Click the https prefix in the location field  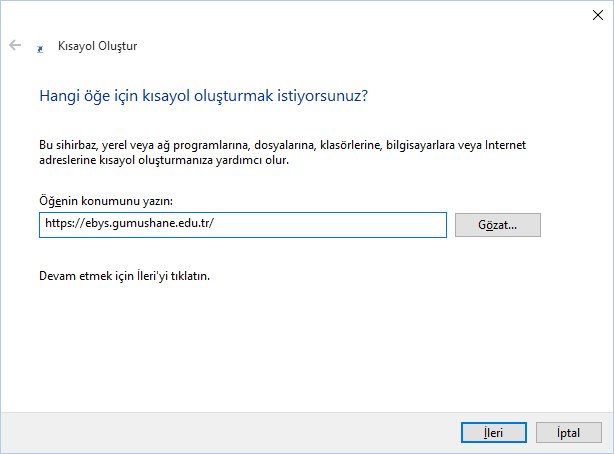click(x=58, y=225)
